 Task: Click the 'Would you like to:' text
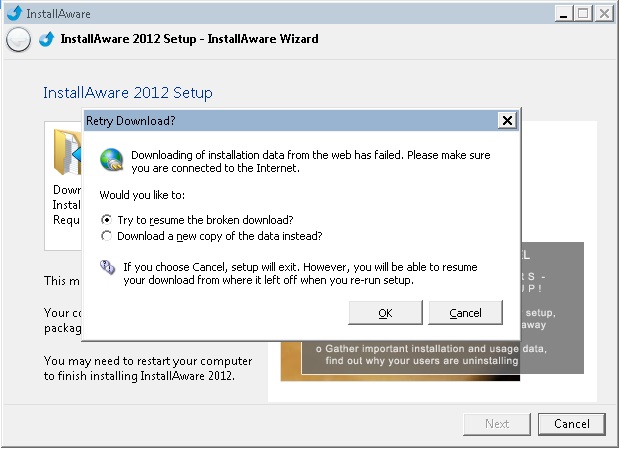[142, 195]
